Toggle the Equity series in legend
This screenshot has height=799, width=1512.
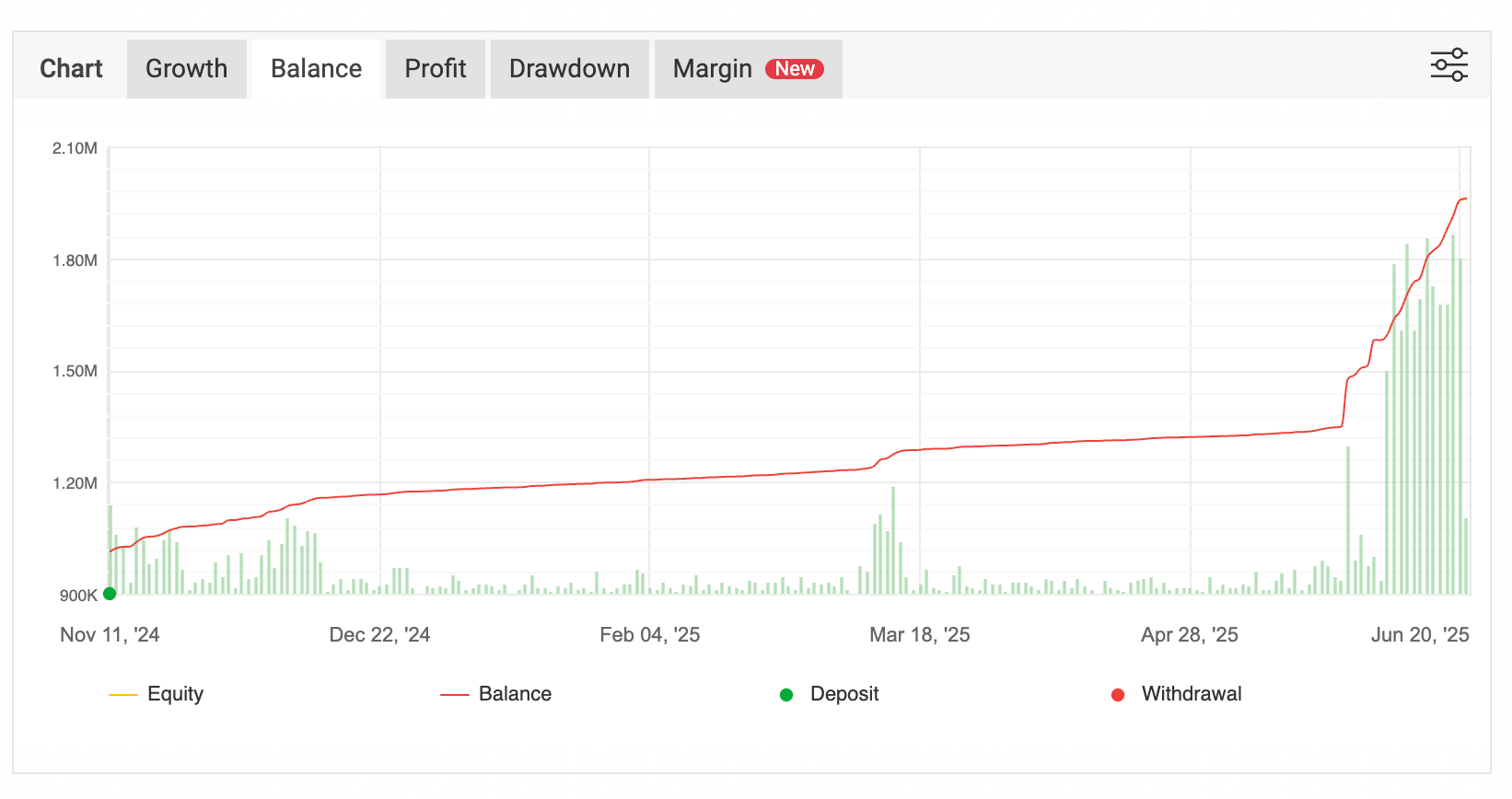click(175, 694)
